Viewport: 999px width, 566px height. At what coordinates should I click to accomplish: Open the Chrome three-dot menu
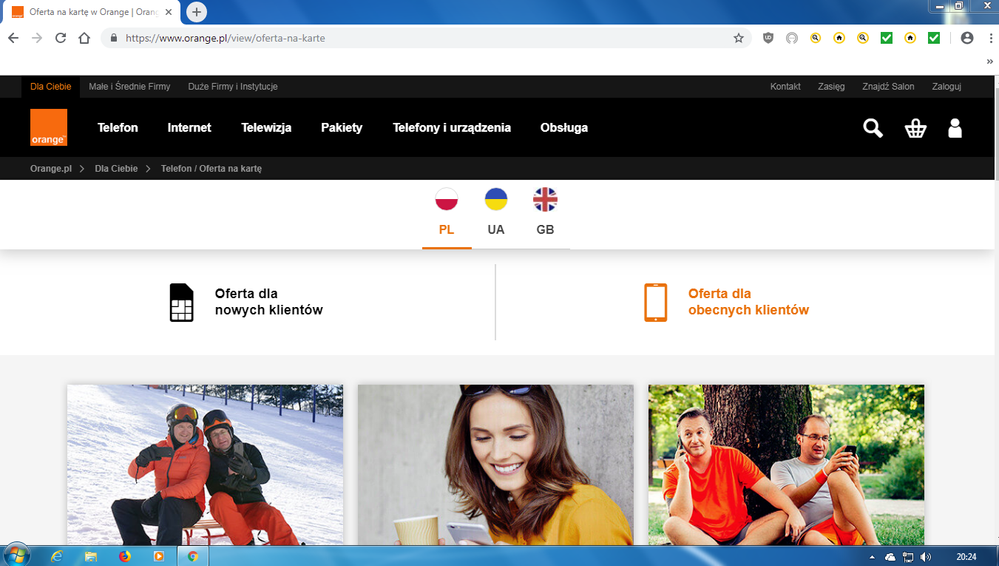(x=991, y=38)
